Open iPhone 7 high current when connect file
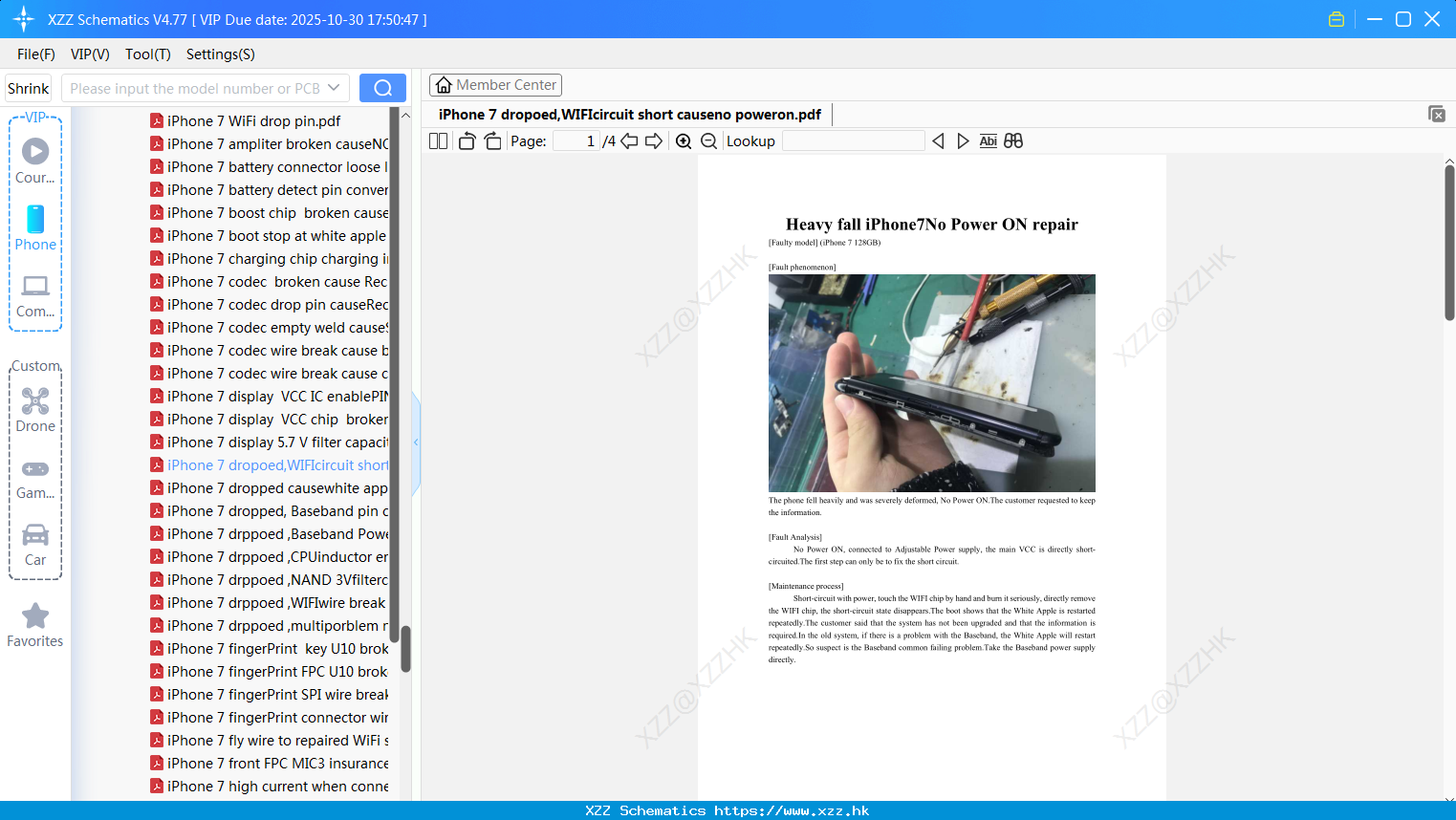The width and height of the screenshot is (1456, 820). pos(269,786)
